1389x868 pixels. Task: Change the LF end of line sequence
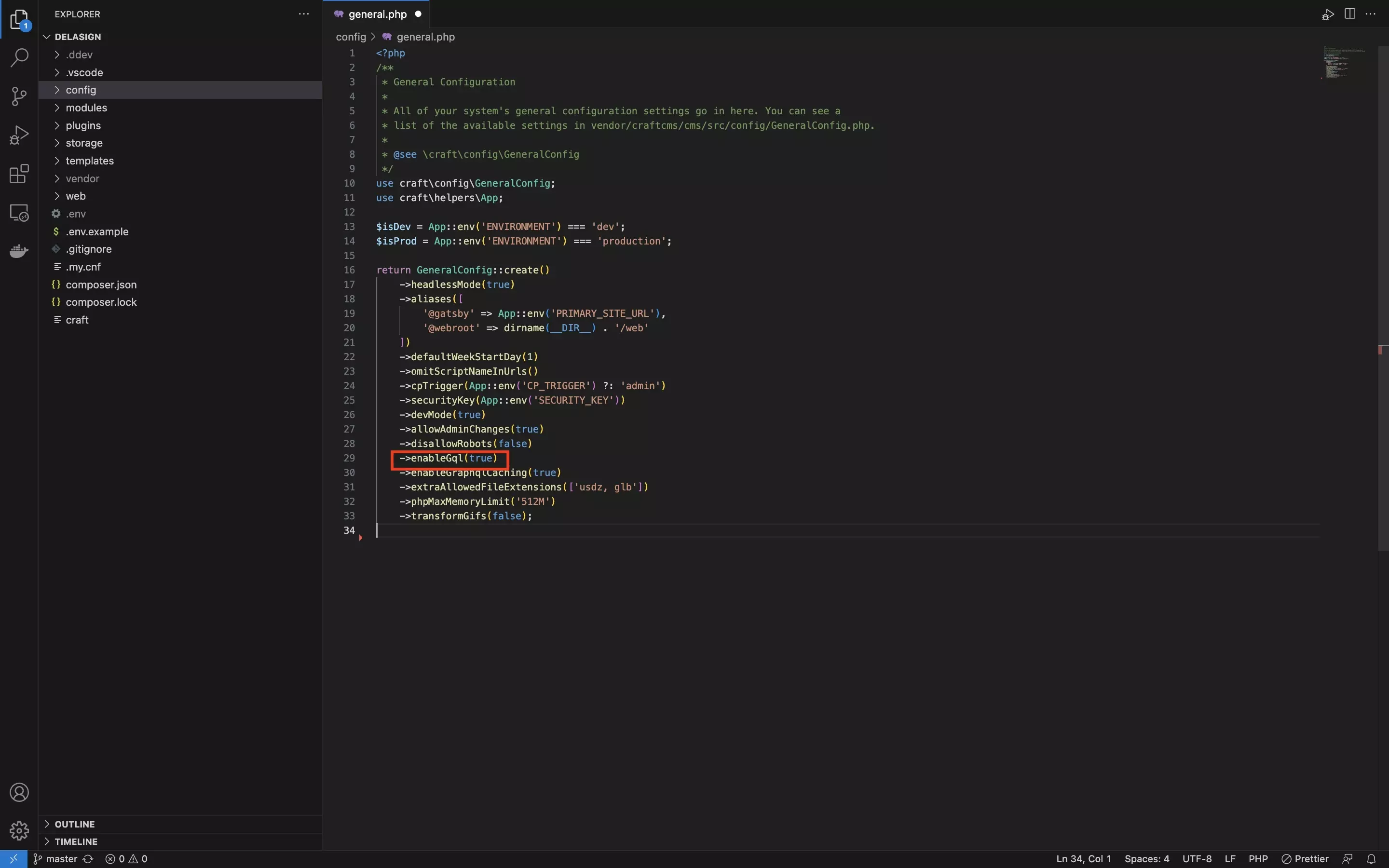[x=1229, y=859]
